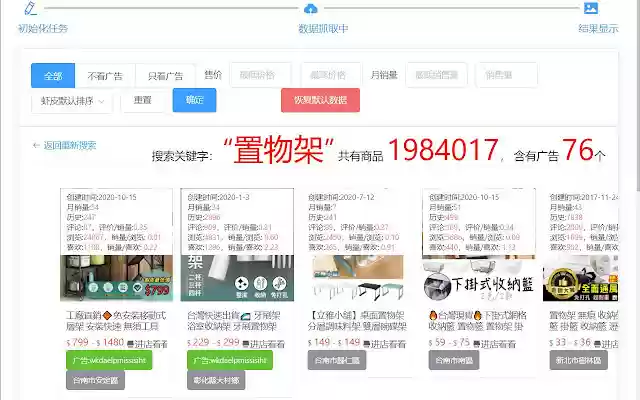Click green 广告 badge under $799 product
The image size is (640, 400).
point(109,360)
